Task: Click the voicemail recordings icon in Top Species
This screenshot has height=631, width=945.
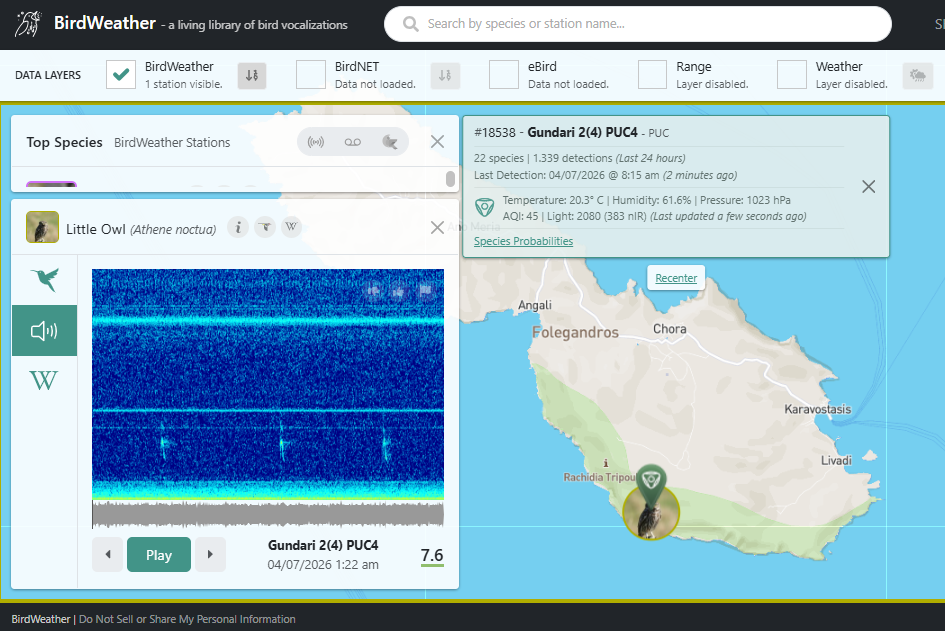Action: 352,142
